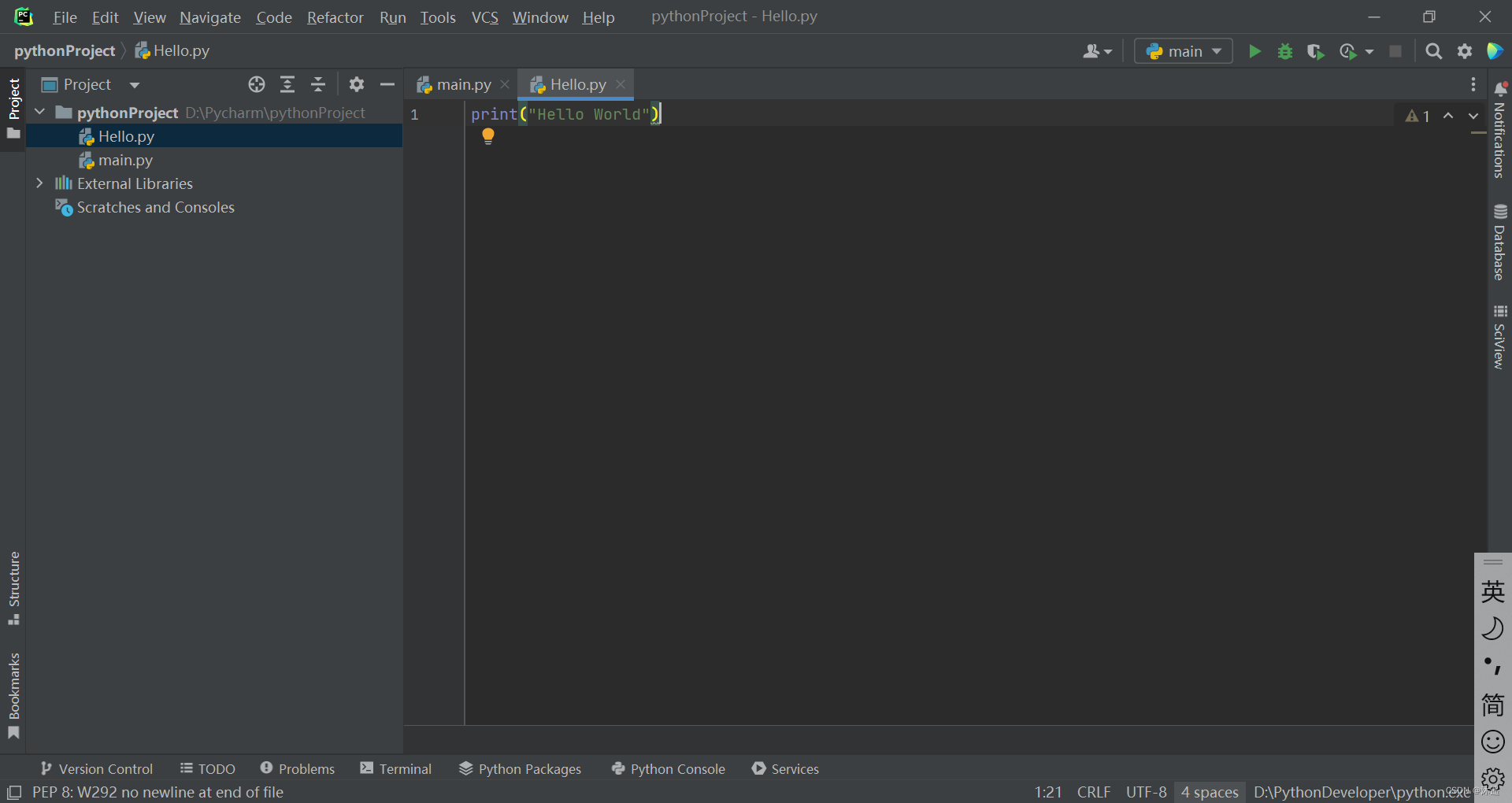Start debugging using the bug icon
Screen dimensions: 1512x803
[1285, 51]
